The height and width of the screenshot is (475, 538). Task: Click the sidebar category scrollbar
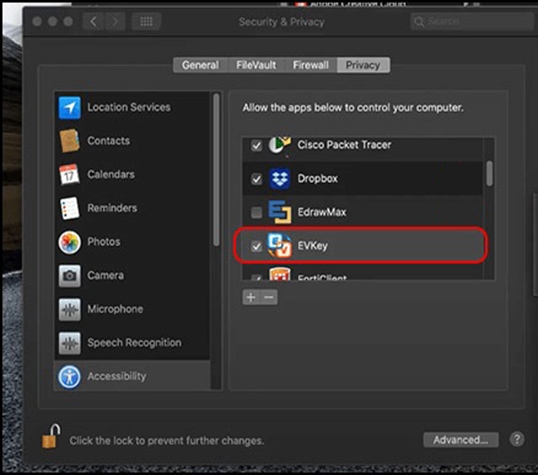point(216,170)
